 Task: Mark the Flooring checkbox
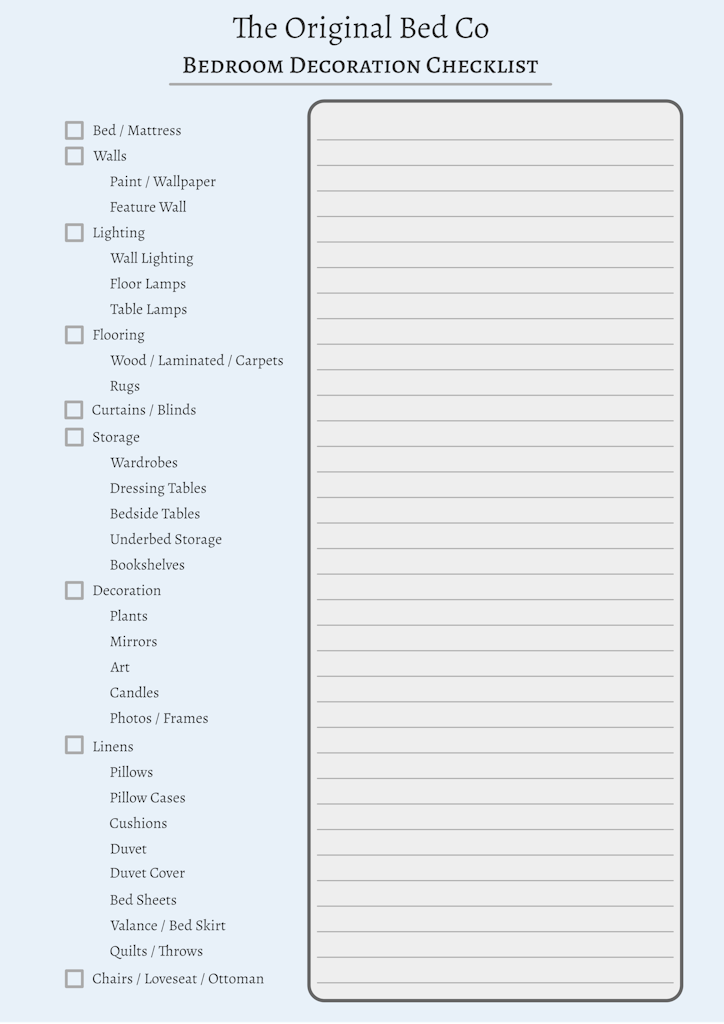pyautogui.click(x=74, y=335)
